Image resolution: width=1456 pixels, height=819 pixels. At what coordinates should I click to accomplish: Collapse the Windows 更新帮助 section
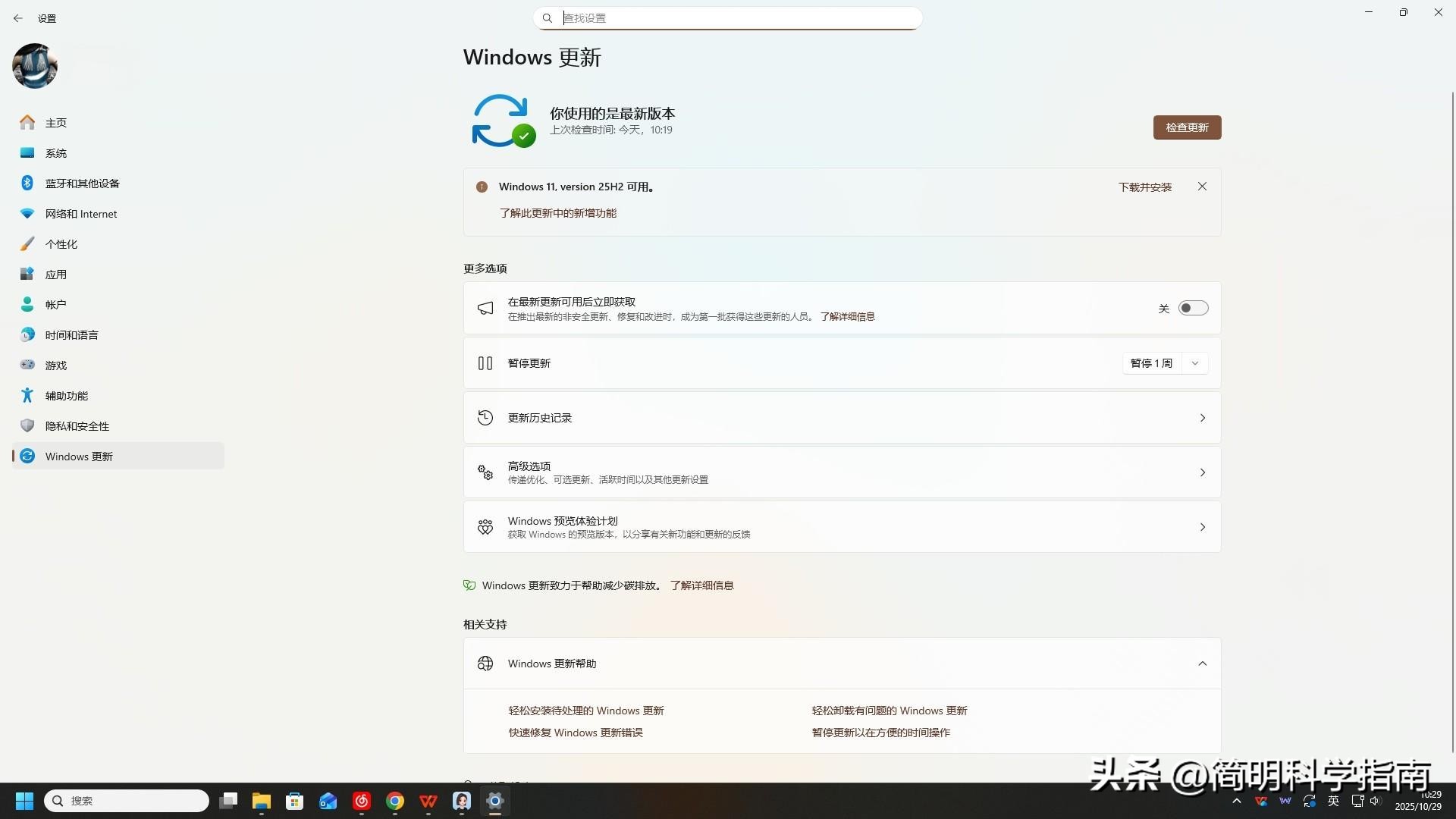(1202, 663)
